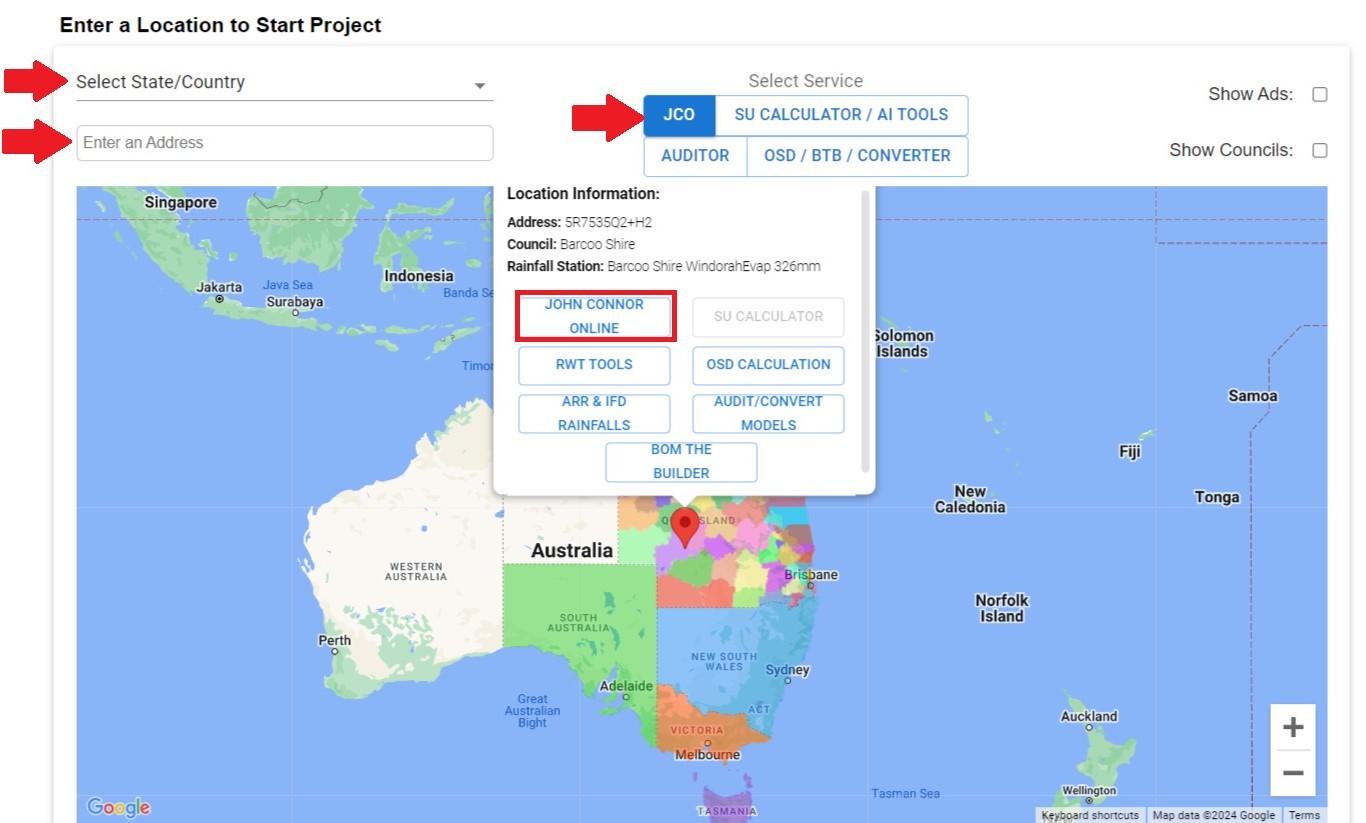Click the Adelaide label on map
Image resolution: width=1366 pixels, height=823 pixels.
tap(626, 686)
